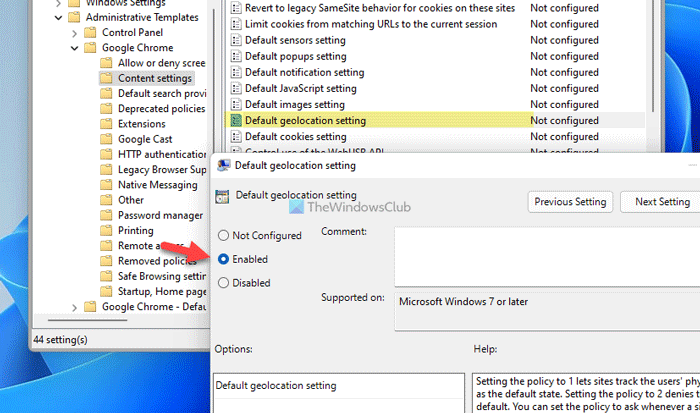Select 'Default sensors setting' policy text
Viewport: 700px width, 413px height.
click(x=295, y=40)
